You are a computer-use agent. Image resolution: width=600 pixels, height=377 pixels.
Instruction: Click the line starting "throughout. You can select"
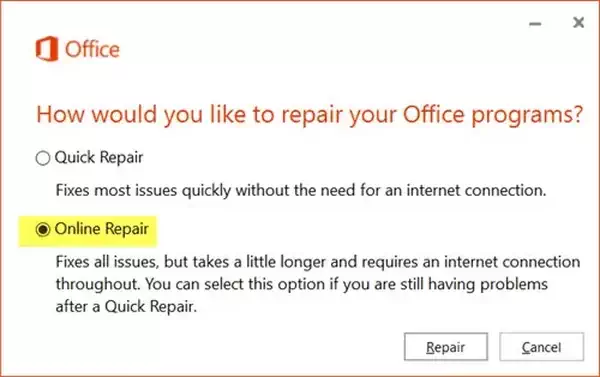click(x=302, y=284)
